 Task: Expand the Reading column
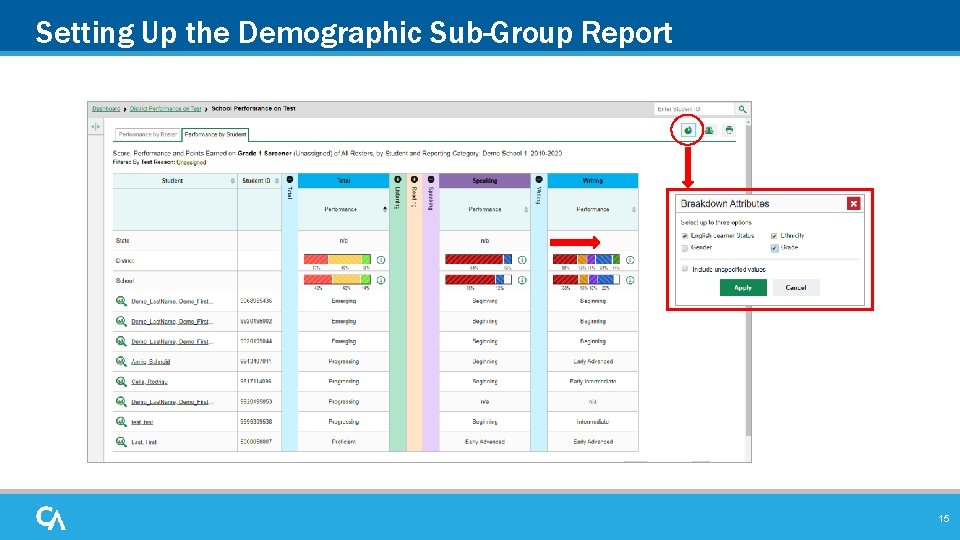tap(414, 179)
